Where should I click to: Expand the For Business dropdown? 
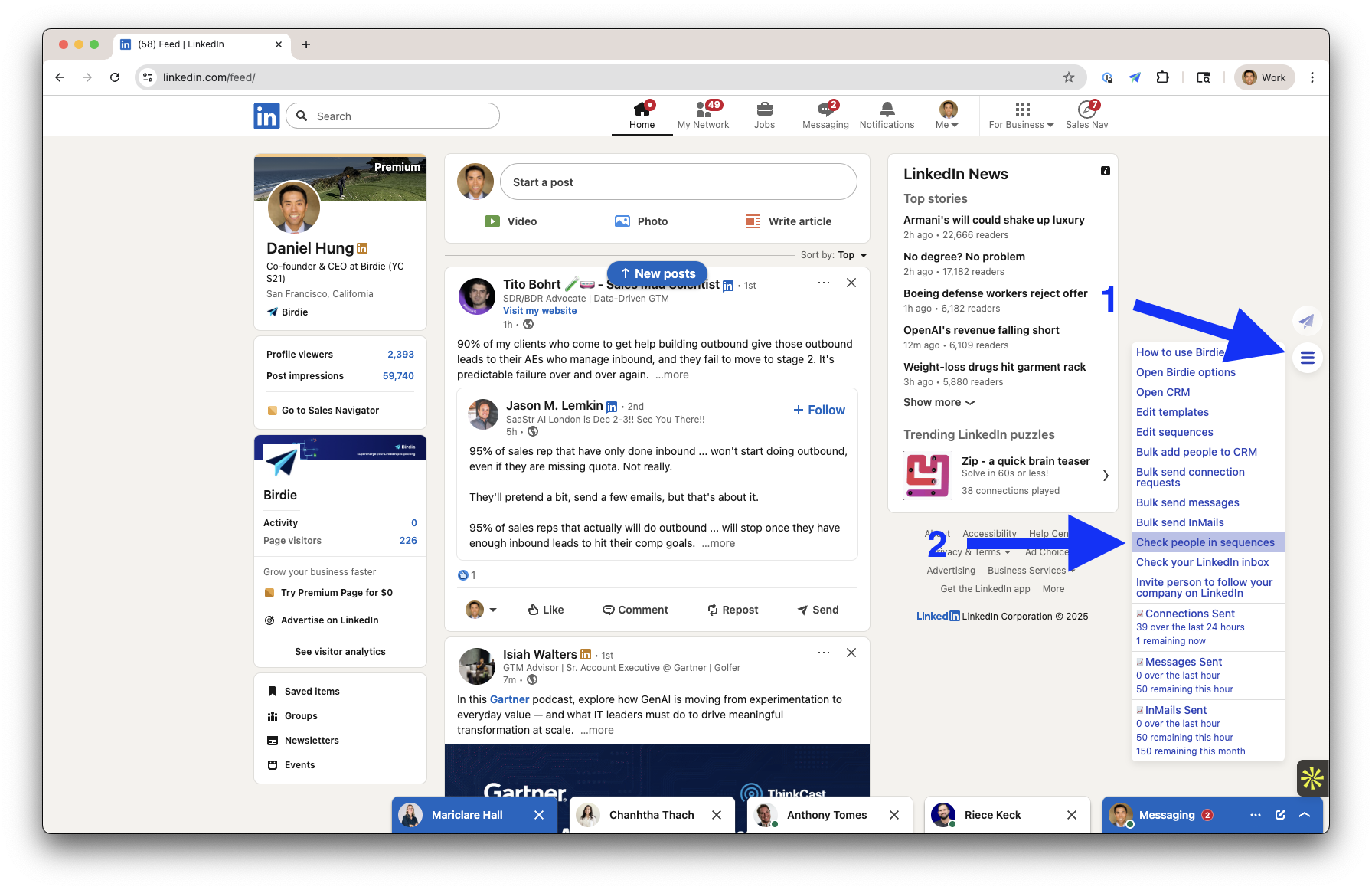point(1021,116)
